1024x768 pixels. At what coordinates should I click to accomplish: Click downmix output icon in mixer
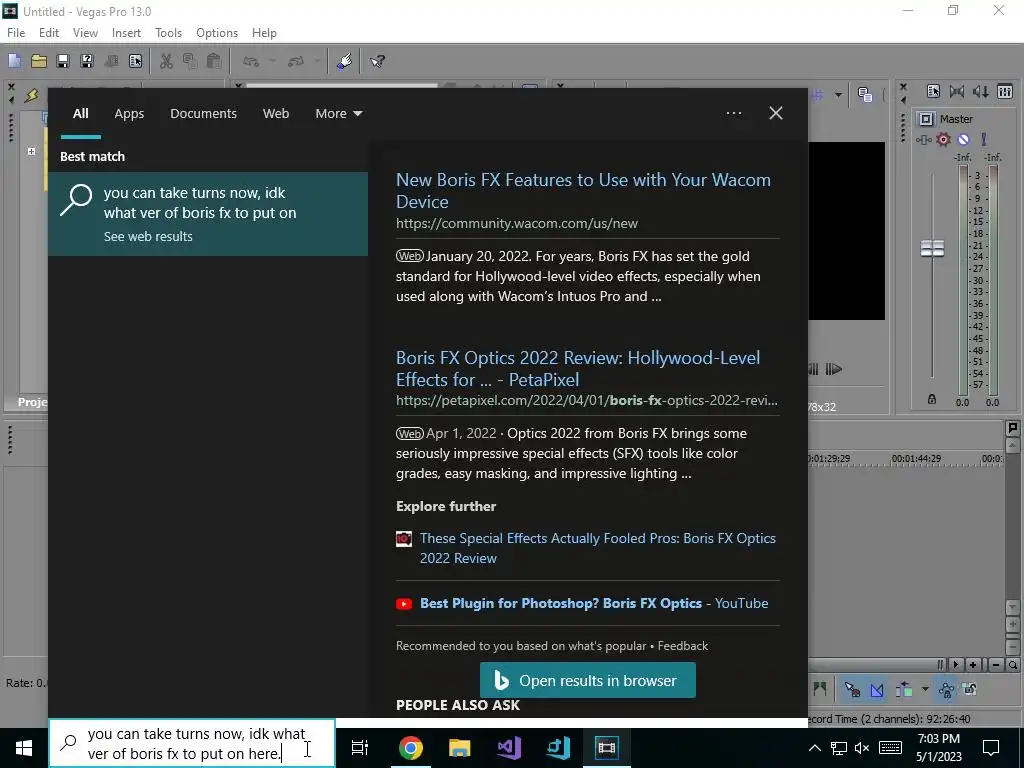tap(957, 92)
